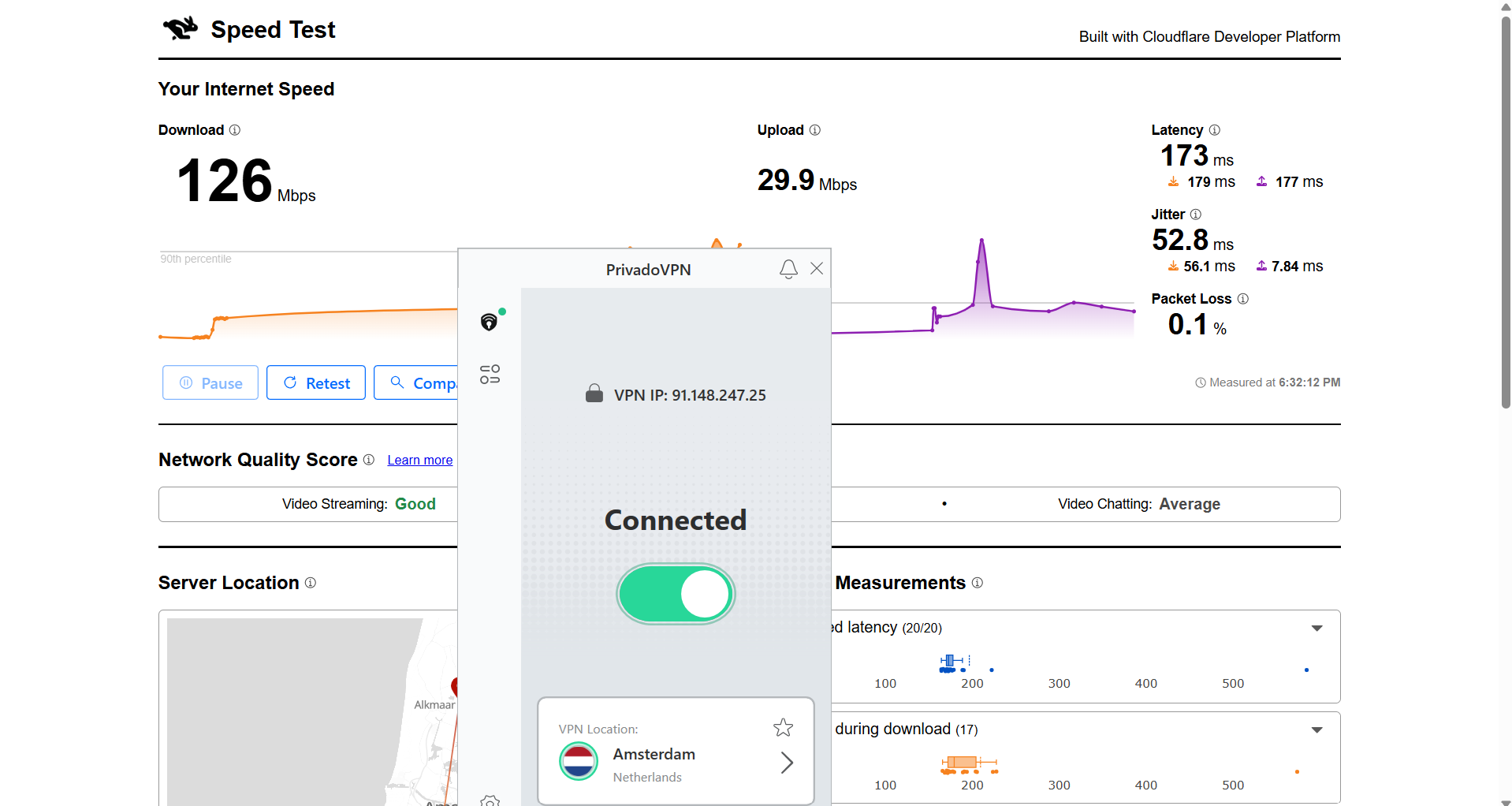
Task: Click the lock icon beside VPN IP
Action: [x=594, y=394]
